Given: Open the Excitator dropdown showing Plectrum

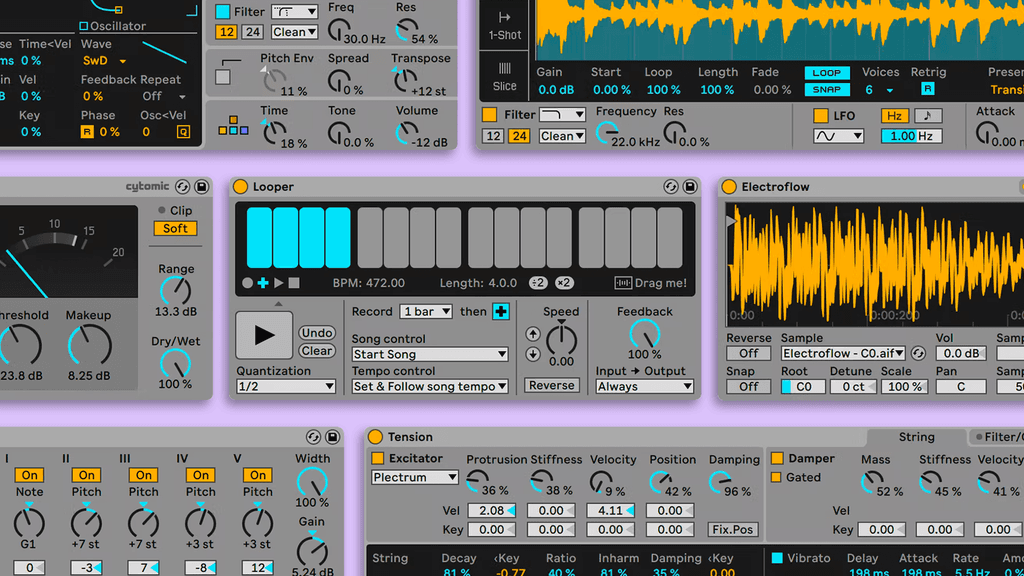Looking at the screenshot, I should (414, 477).
